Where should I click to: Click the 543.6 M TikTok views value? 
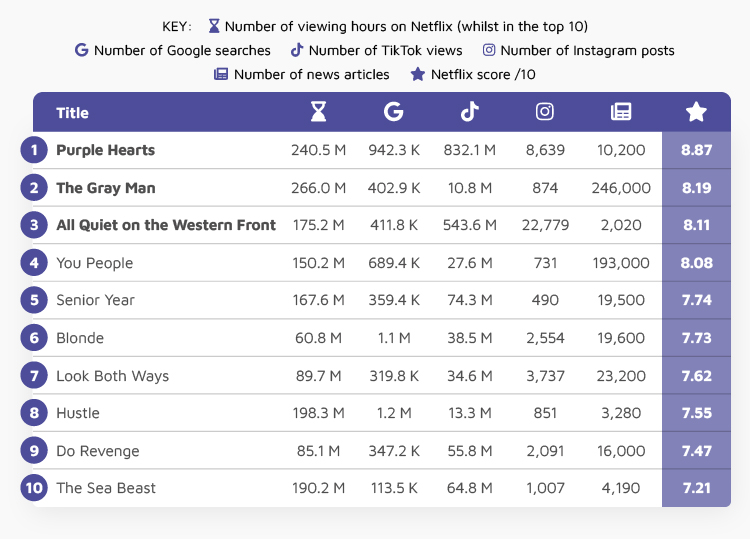pos(469,225)
